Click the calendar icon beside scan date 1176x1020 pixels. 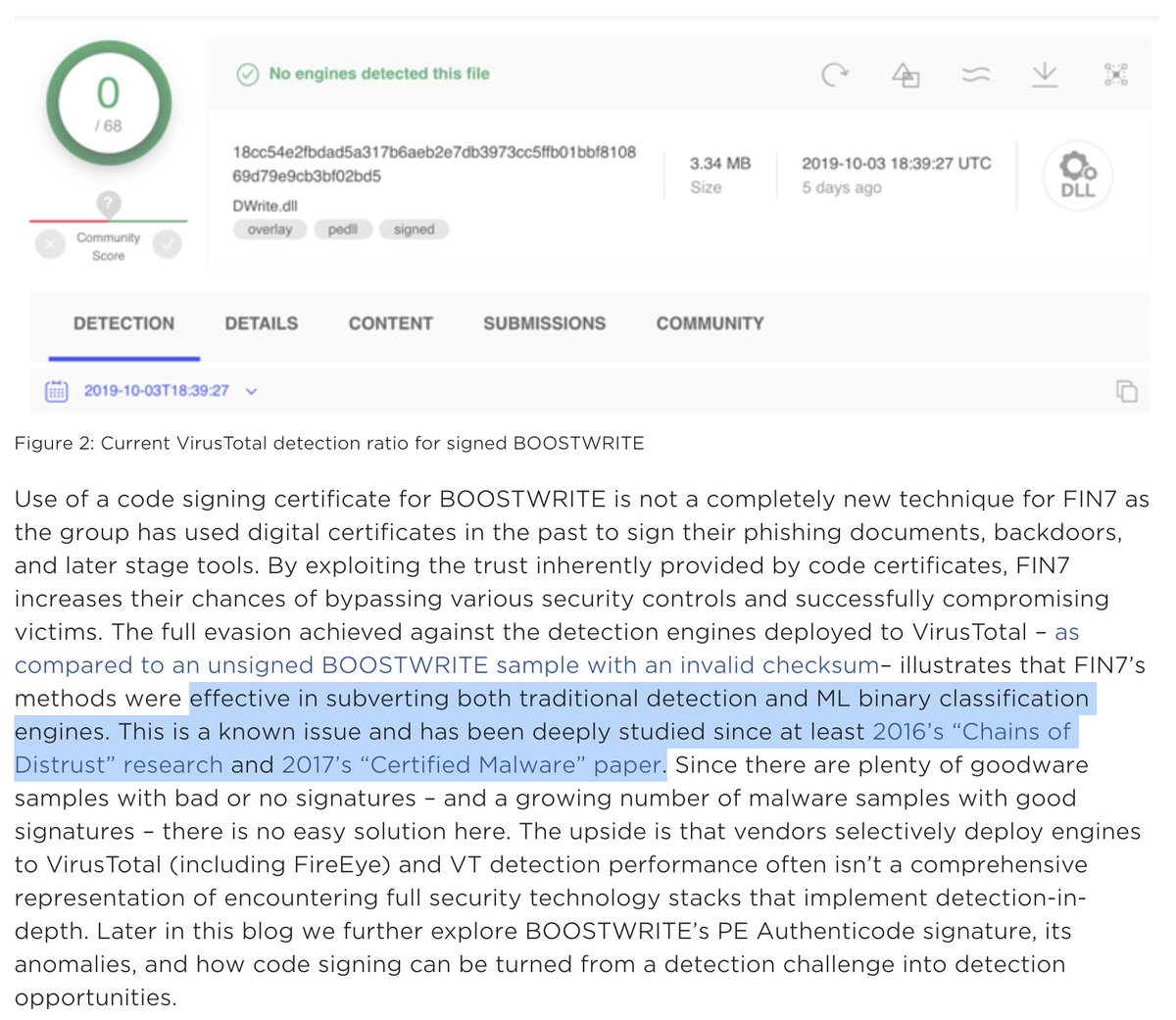click(57, 391)
